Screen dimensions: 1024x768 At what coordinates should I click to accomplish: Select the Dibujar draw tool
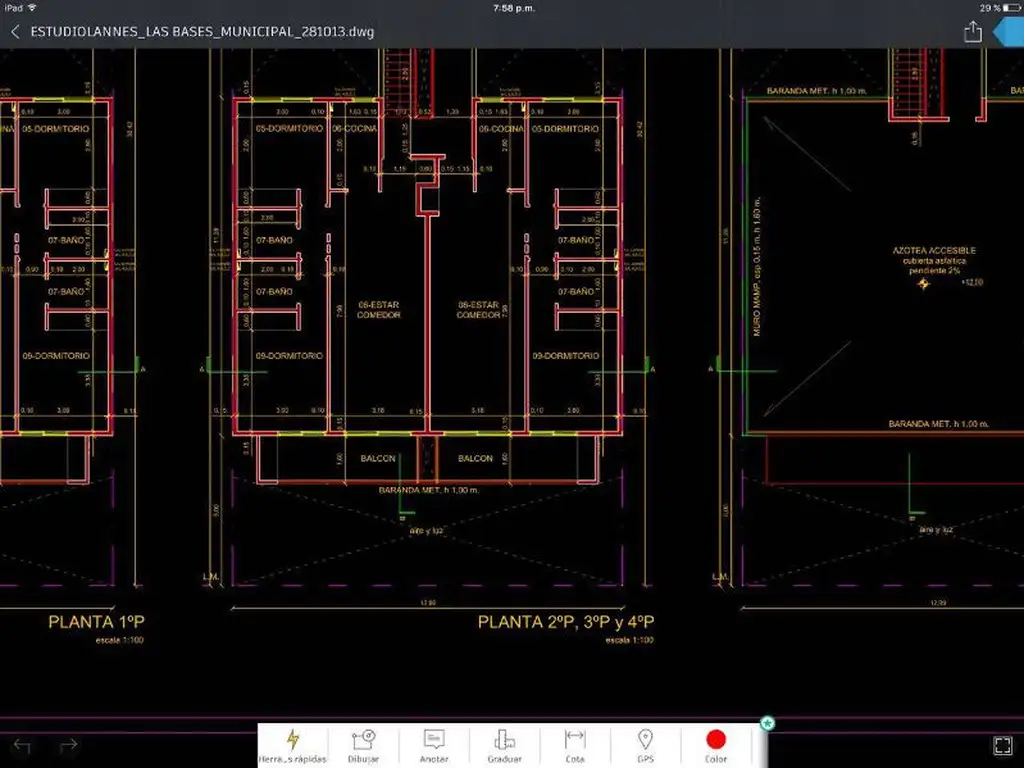363,745
